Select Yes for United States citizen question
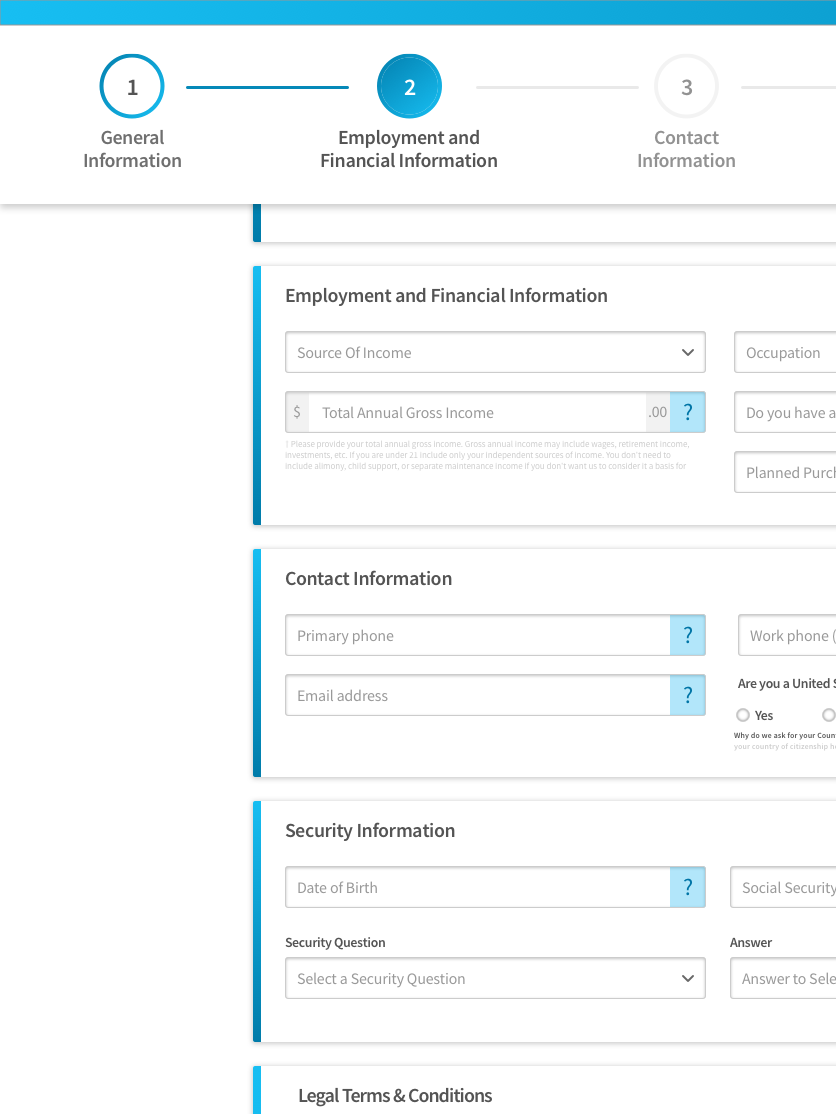Image resolution: width=836 pixels, height=1114 pixels. [743, 715]
